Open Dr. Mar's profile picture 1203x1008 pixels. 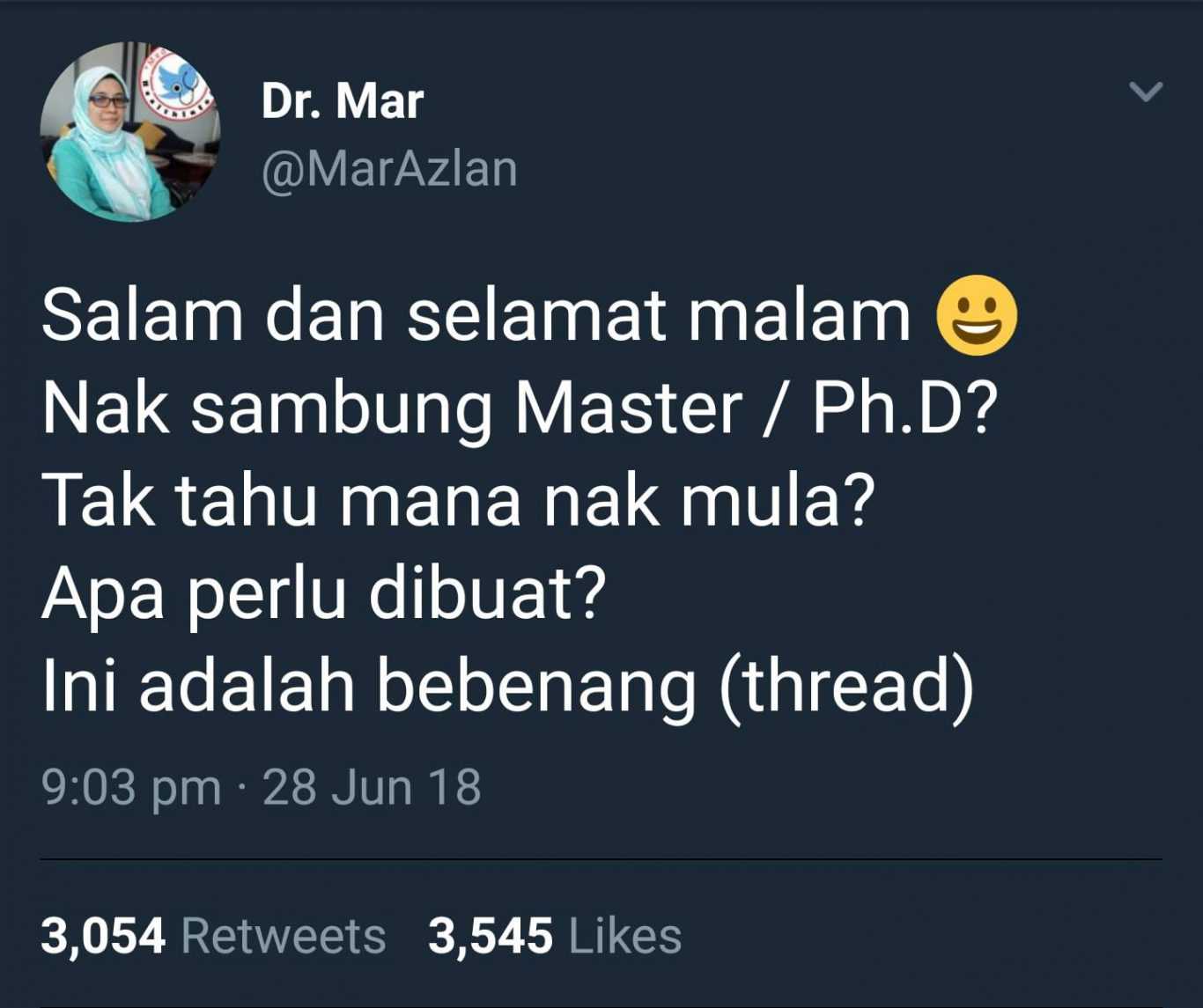130,132
